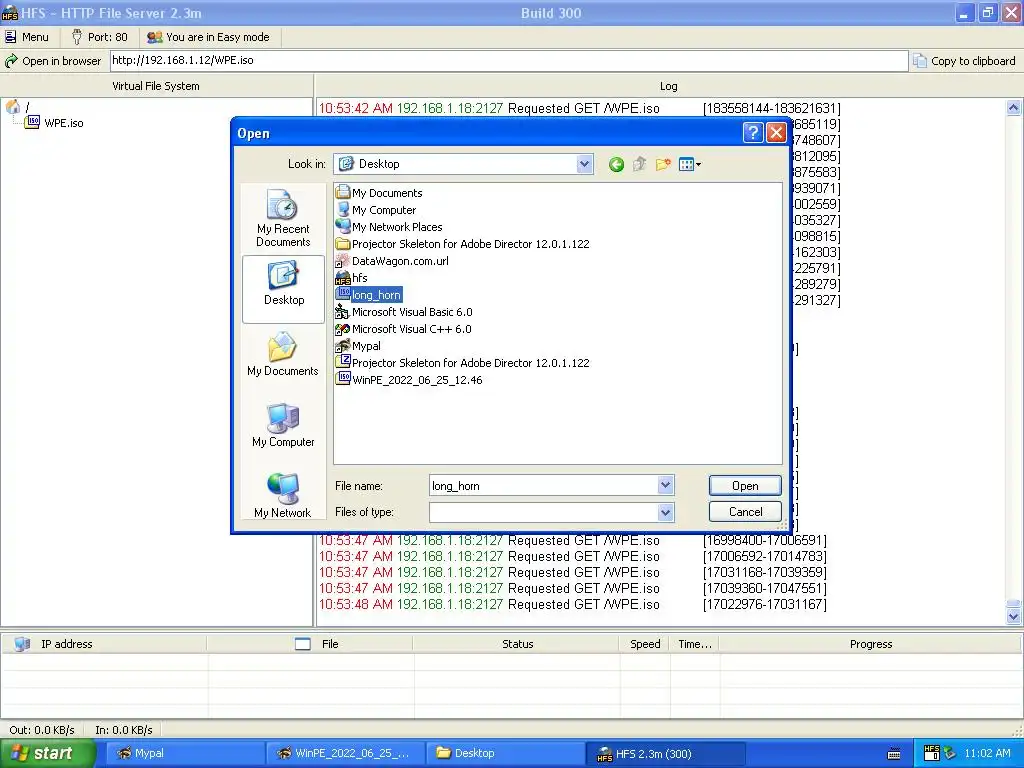Click My Recent Documents in places bar
This screenshot has width=1024, height=768.
pos(283,218)
